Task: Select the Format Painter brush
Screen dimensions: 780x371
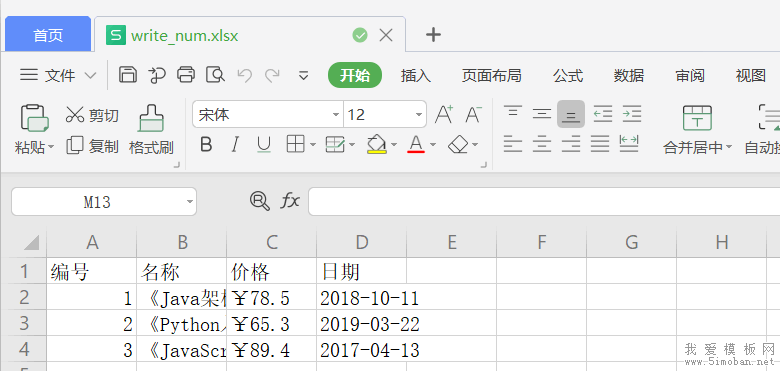Action: [151, 129]
